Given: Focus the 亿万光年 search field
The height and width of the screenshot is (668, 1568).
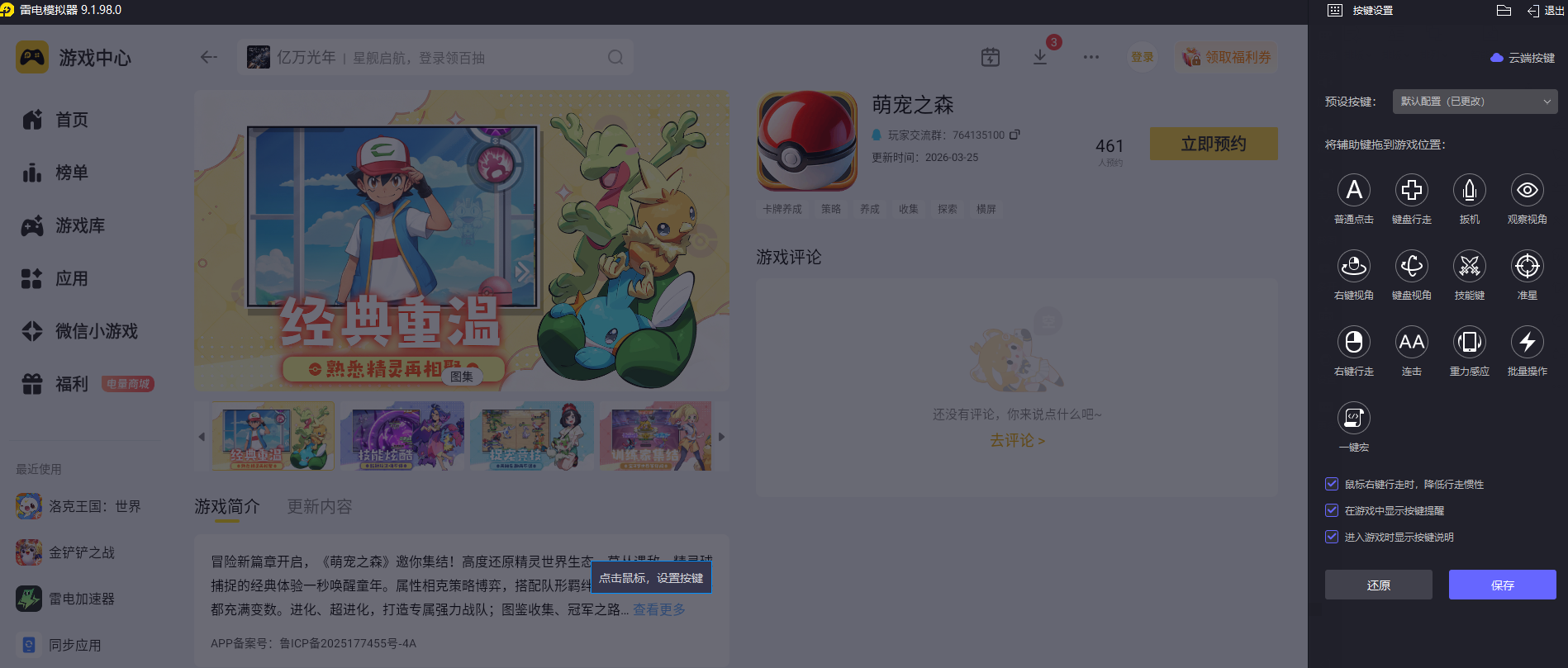Looking at the screenshot, I should point(435,57).
